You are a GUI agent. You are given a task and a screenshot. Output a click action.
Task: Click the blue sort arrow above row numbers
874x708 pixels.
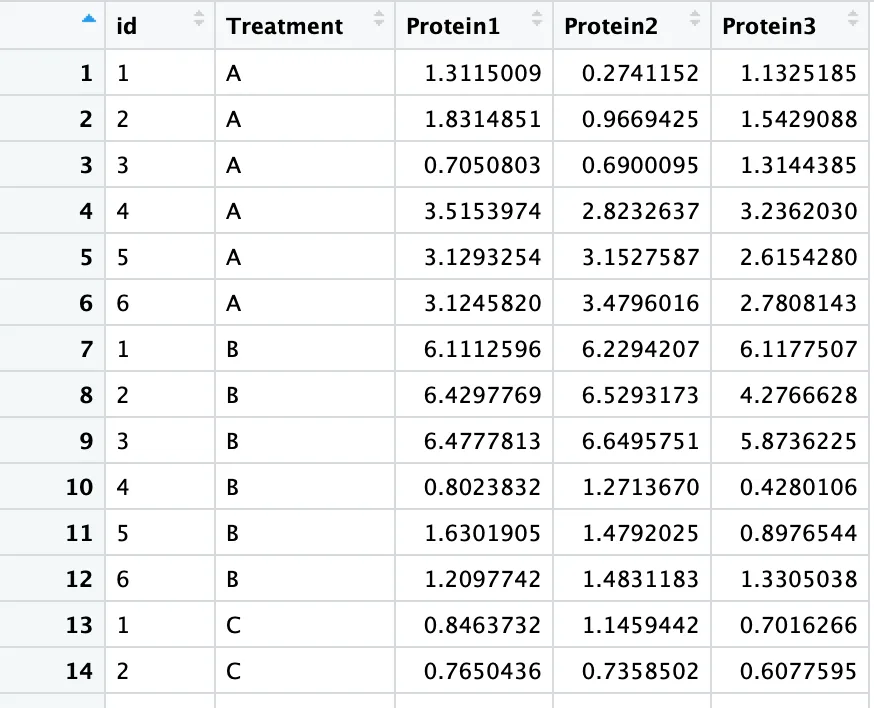[x=91, y=19]
